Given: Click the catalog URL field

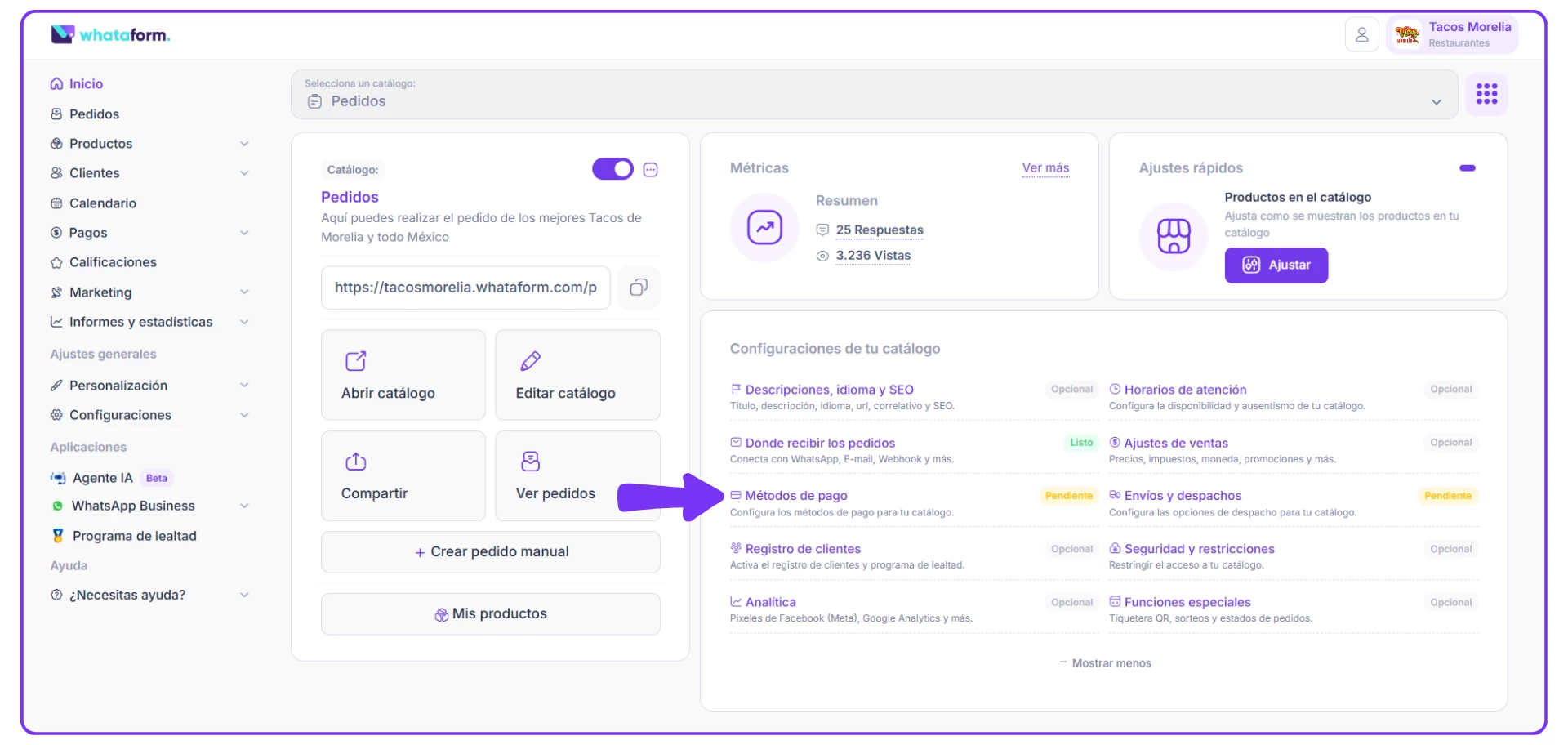Looking at the screenshot, I should (465, 288).
